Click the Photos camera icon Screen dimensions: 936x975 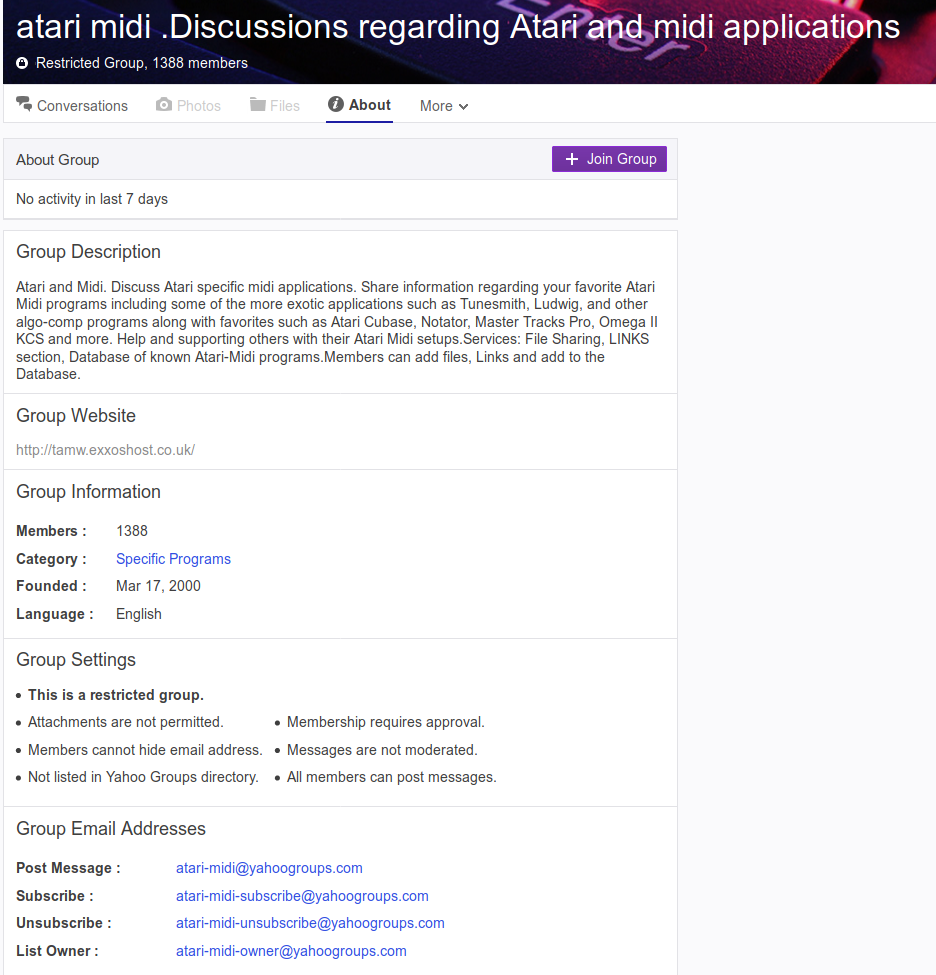pyautogui.click(x=164, y=104)
